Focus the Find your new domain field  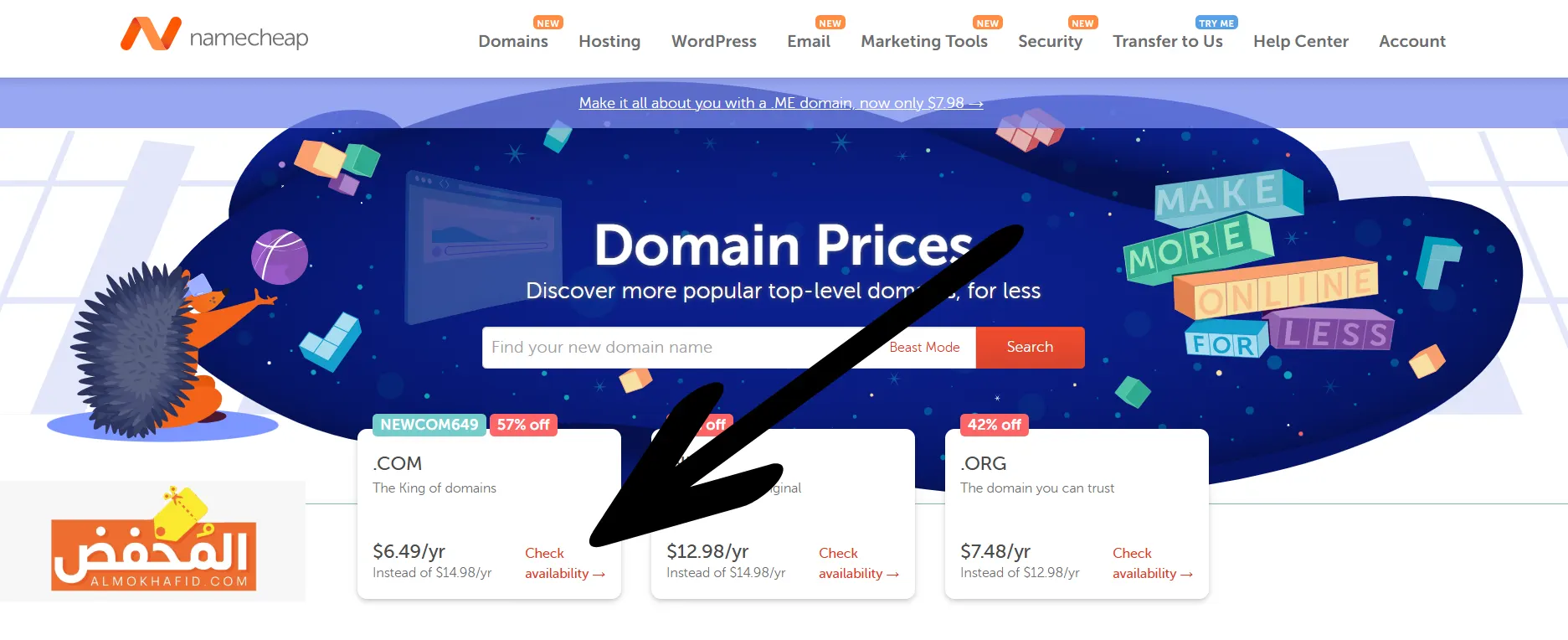(682, 347)
